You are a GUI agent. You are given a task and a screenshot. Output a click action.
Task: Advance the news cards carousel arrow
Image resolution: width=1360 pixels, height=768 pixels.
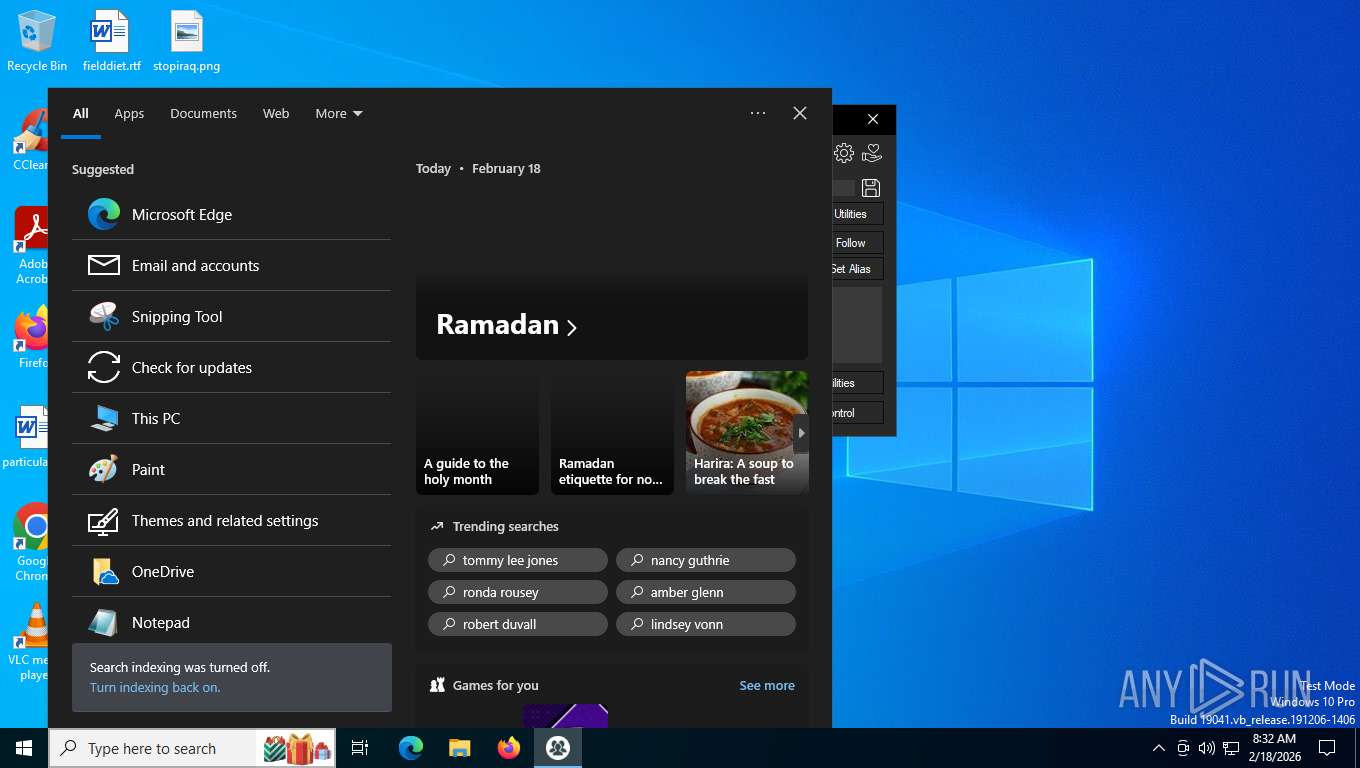click(800, 433)
